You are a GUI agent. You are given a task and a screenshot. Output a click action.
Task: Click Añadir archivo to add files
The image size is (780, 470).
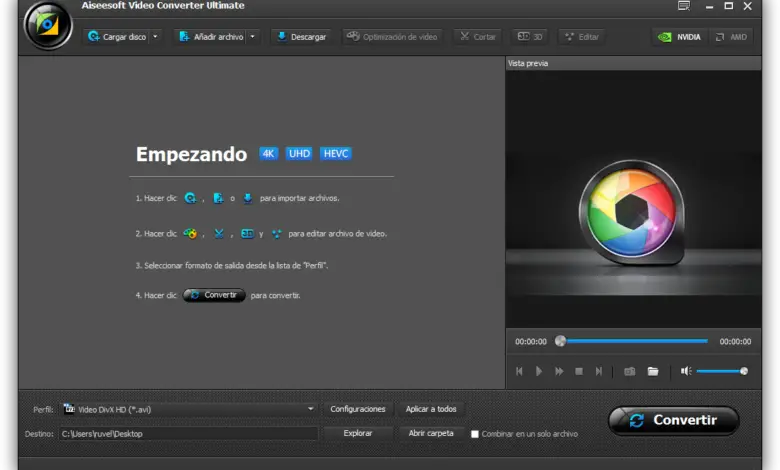[x=211, y=37]
